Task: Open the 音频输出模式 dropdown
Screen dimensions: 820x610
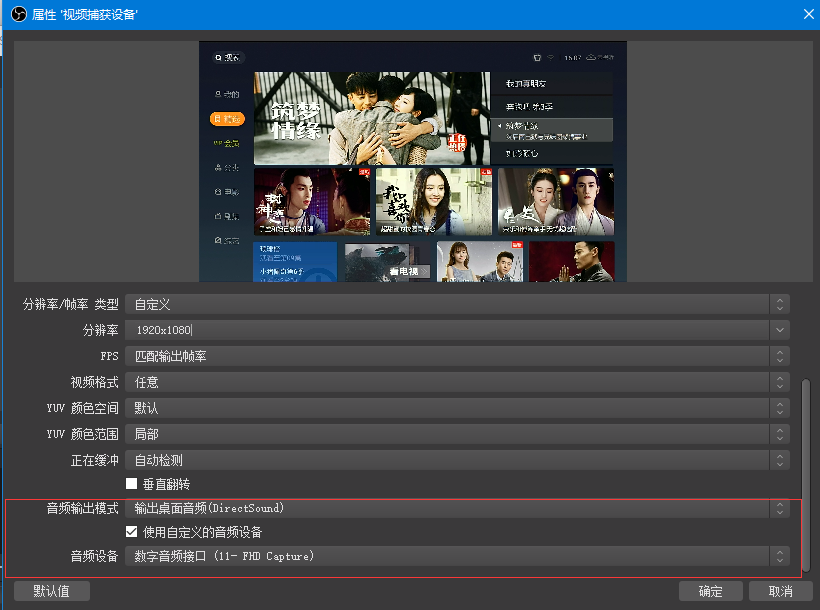Action: [x=457, y=508]
